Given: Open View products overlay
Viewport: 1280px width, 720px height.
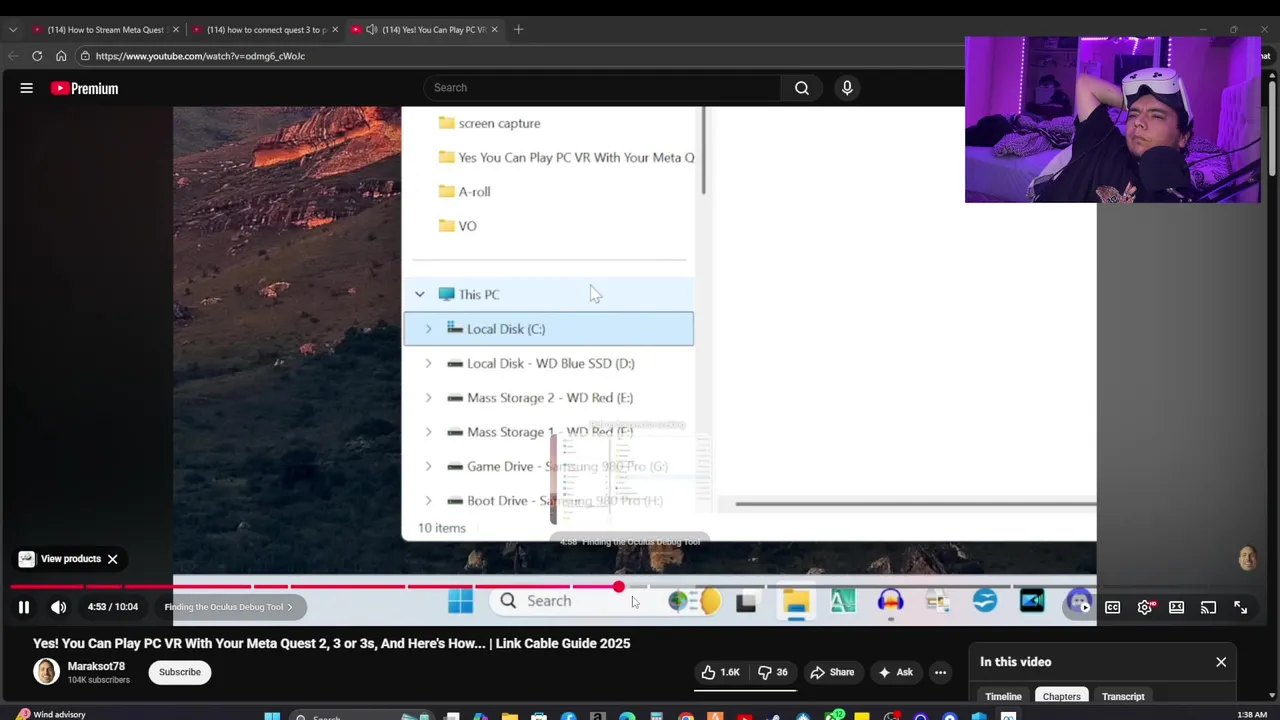Looking at the screenshot, I should point(60,559).
